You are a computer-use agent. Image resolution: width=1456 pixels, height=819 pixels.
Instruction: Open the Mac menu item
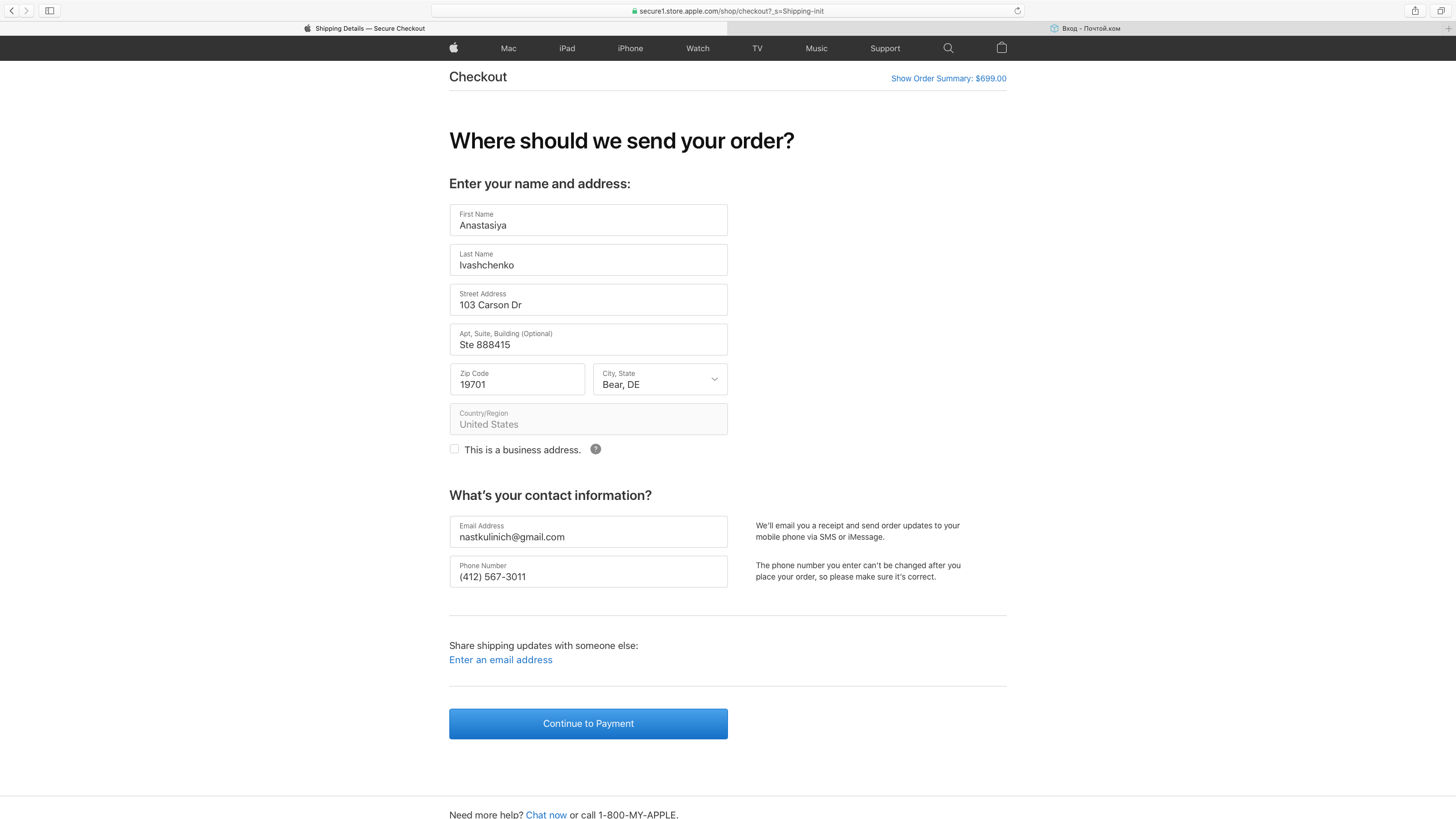click(x=508, y=48)
